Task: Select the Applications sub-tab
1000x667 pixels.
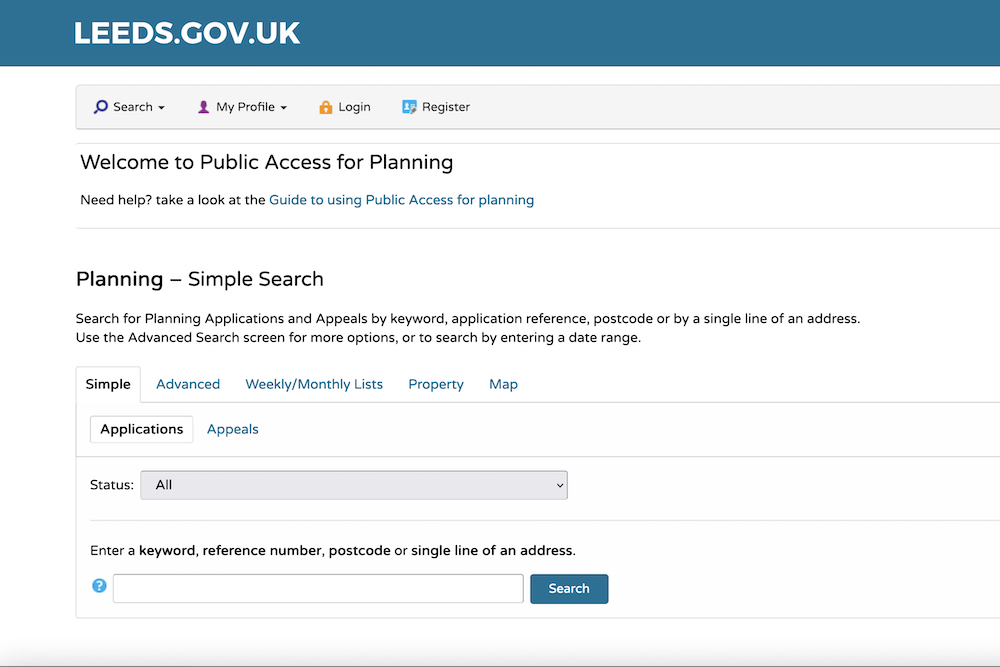Action: 142,429
